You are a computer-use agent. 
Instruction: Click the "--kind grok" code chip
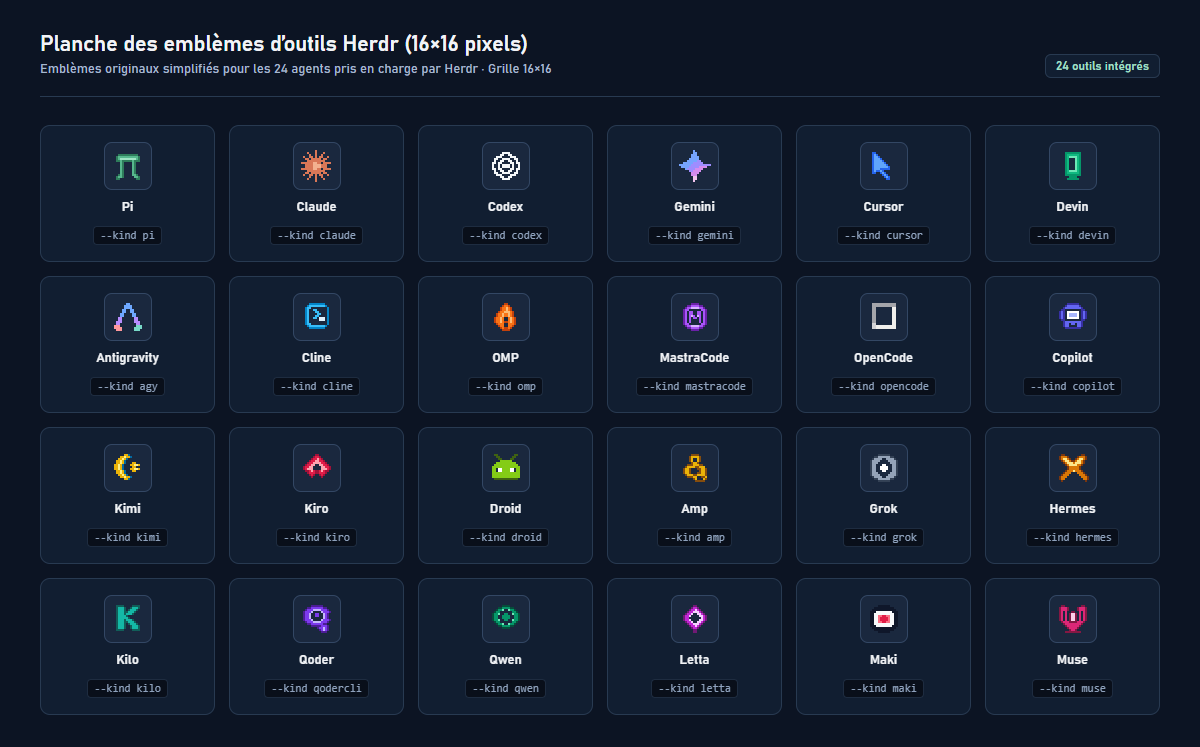tap(883, 538)
